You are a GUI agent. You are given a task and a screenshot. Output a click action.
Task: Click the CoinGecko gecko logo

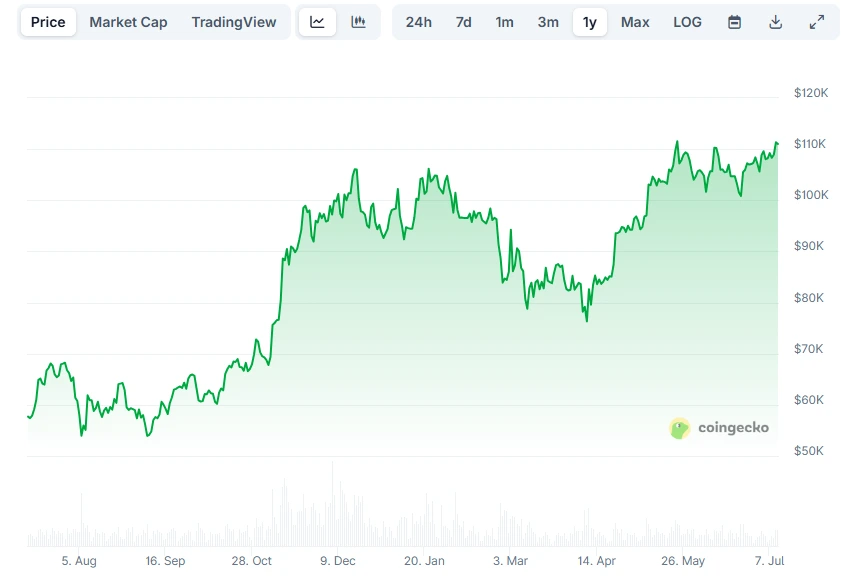click(680, 427)
